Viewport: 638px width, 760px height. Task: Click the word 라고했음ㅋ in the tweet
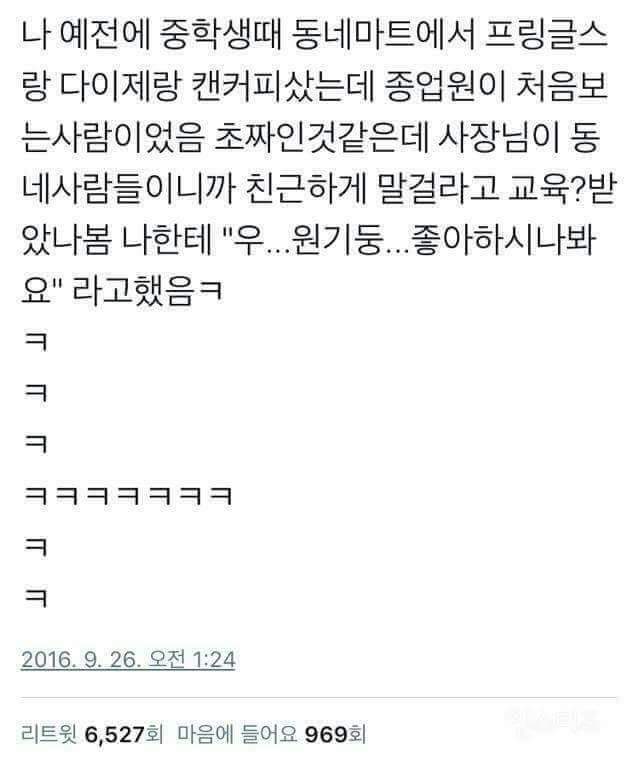(x=147, y=292)
